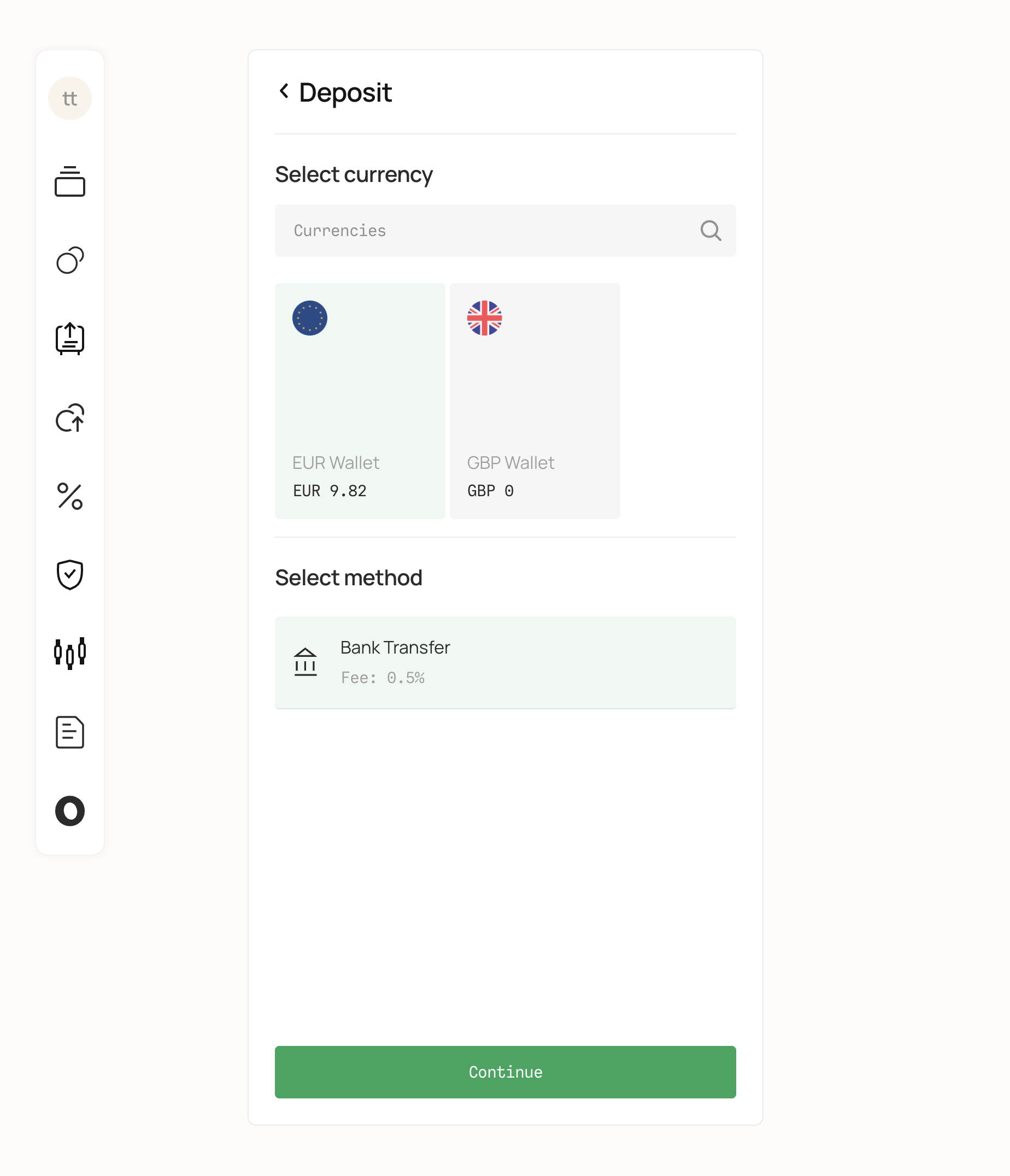Select the EUR Wallet card
This screenshot has width=1010, height=1176.
(360, 401)
